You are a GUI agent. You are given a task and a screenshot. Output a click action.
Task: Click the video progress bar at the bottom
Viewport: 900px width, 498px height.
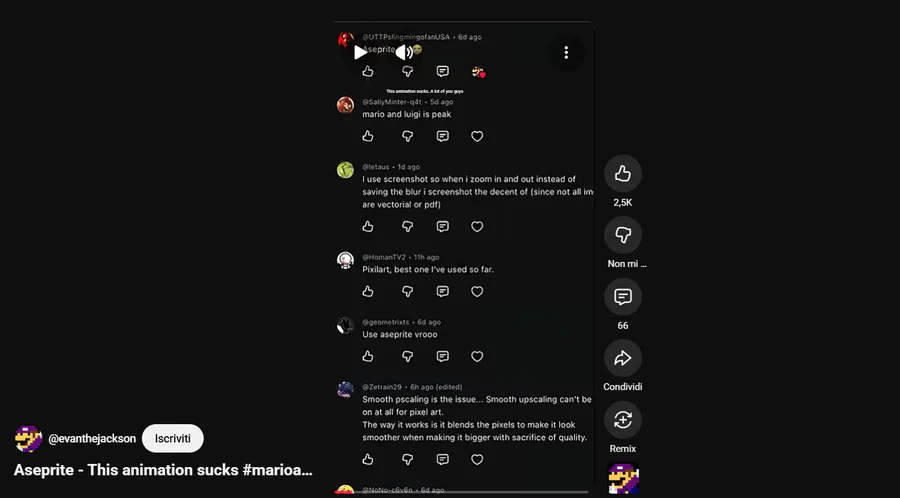coord(463,492)
